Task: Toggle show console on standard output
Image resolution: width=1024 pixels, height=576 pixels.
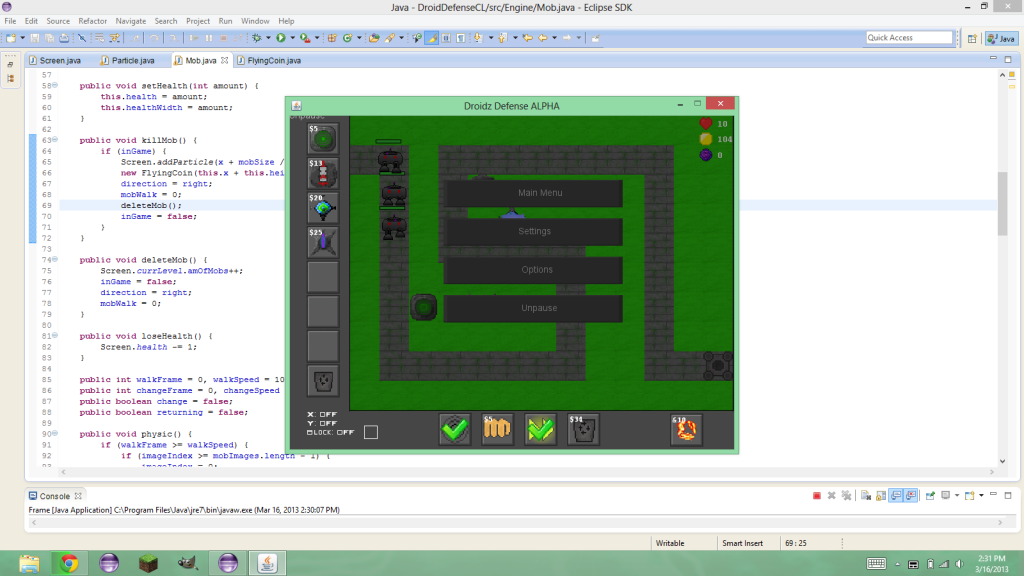Action: click(896, 496)
